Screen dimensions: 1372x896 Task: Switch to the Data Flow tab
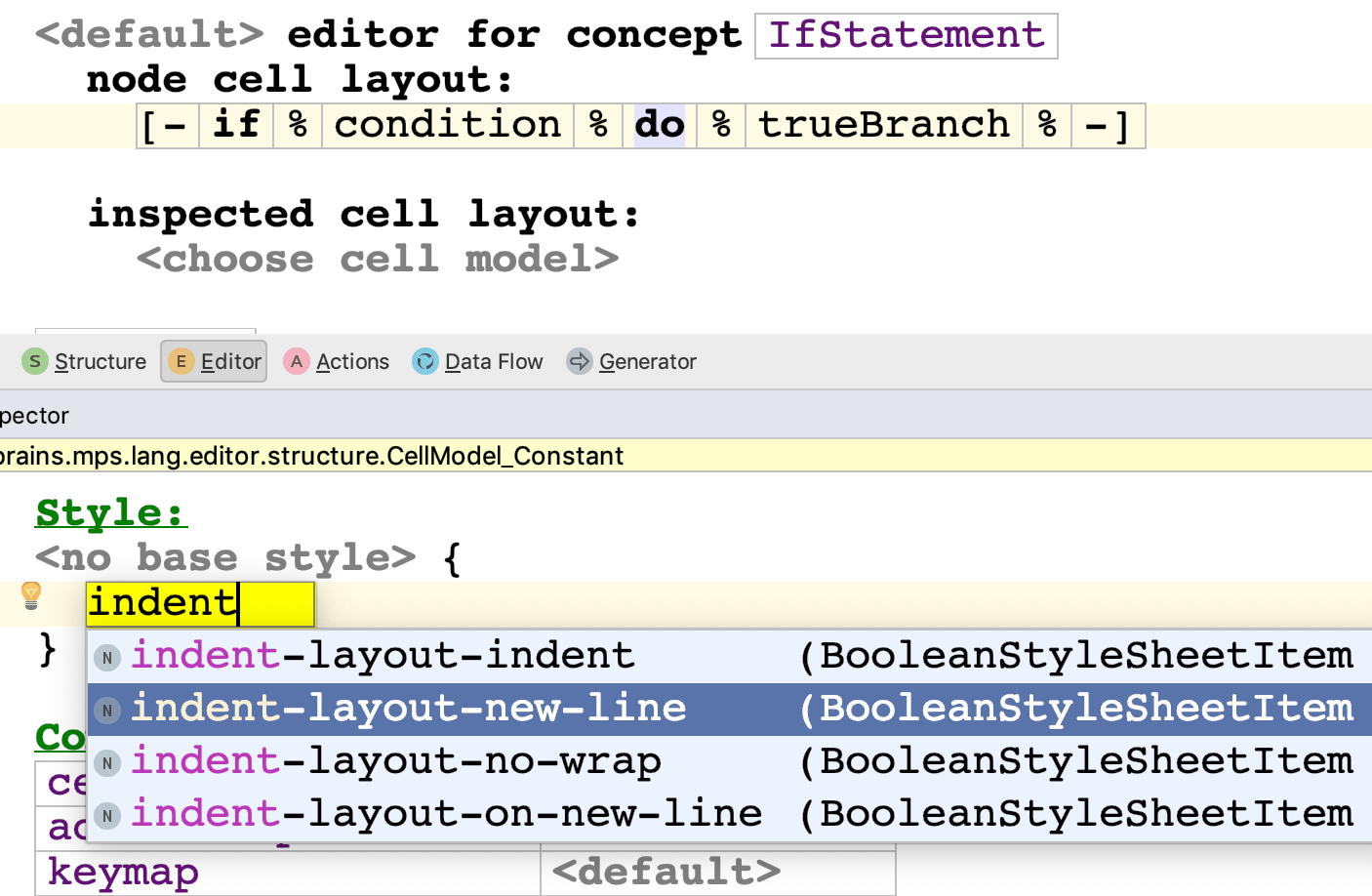click(493, 362)
